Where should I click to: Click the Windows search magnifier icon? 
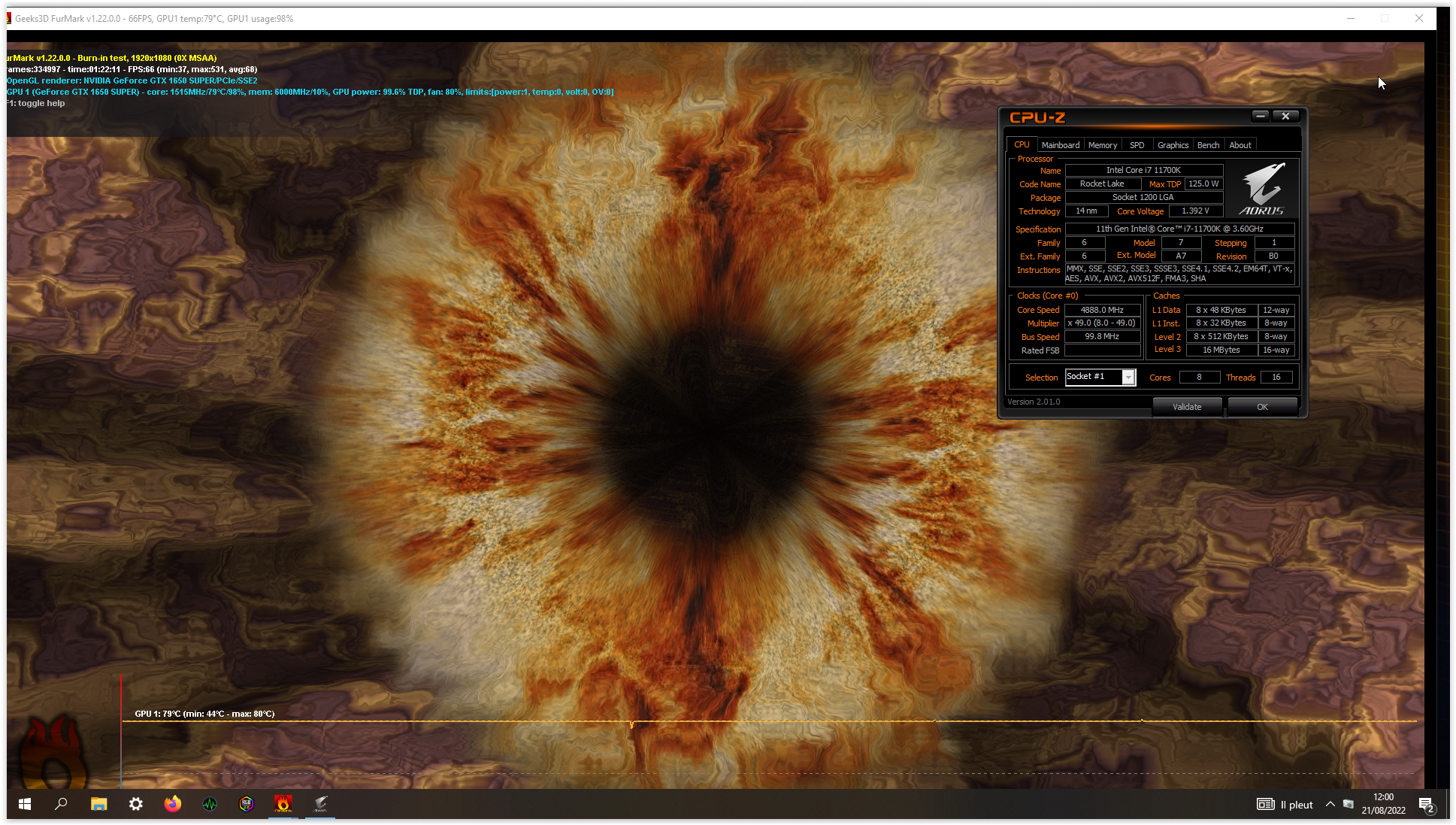click(x=62, y=804)
